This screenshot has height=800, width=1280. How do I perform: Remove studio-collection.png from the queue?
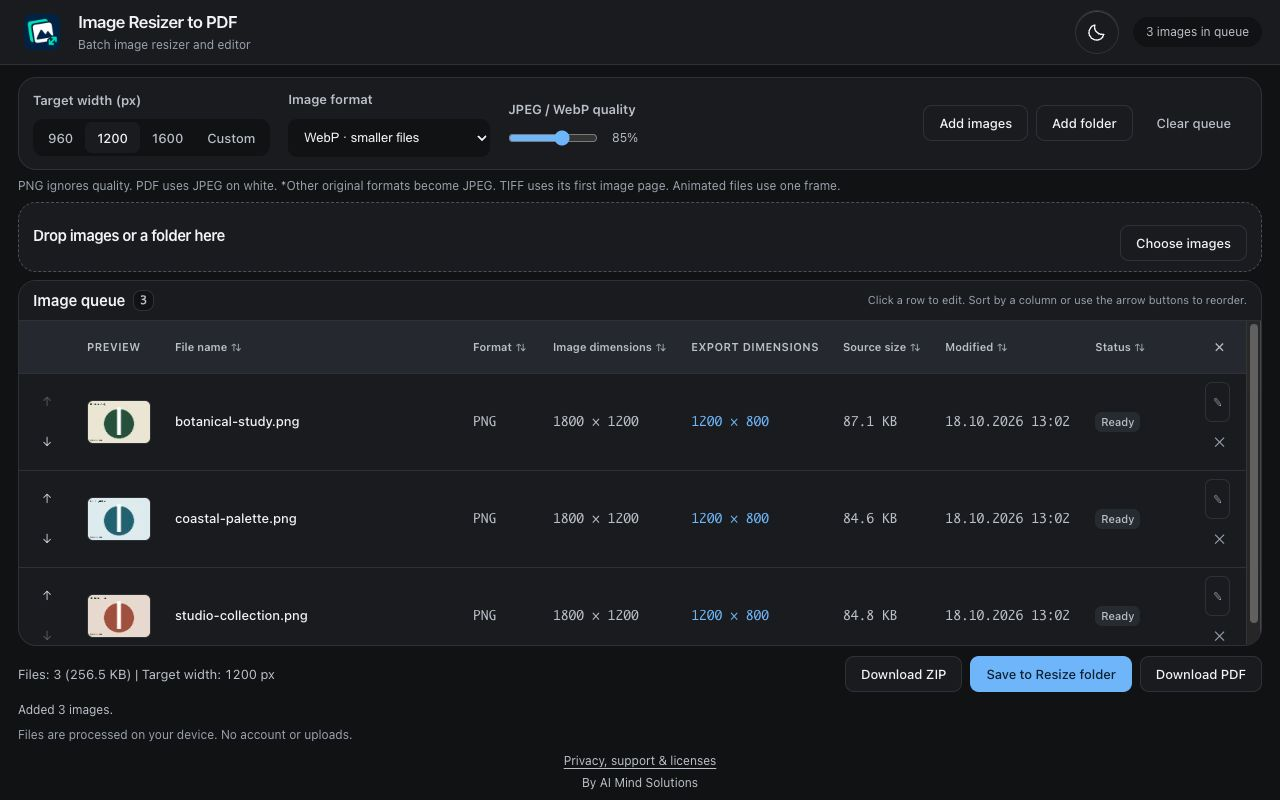click(1219, 636)
